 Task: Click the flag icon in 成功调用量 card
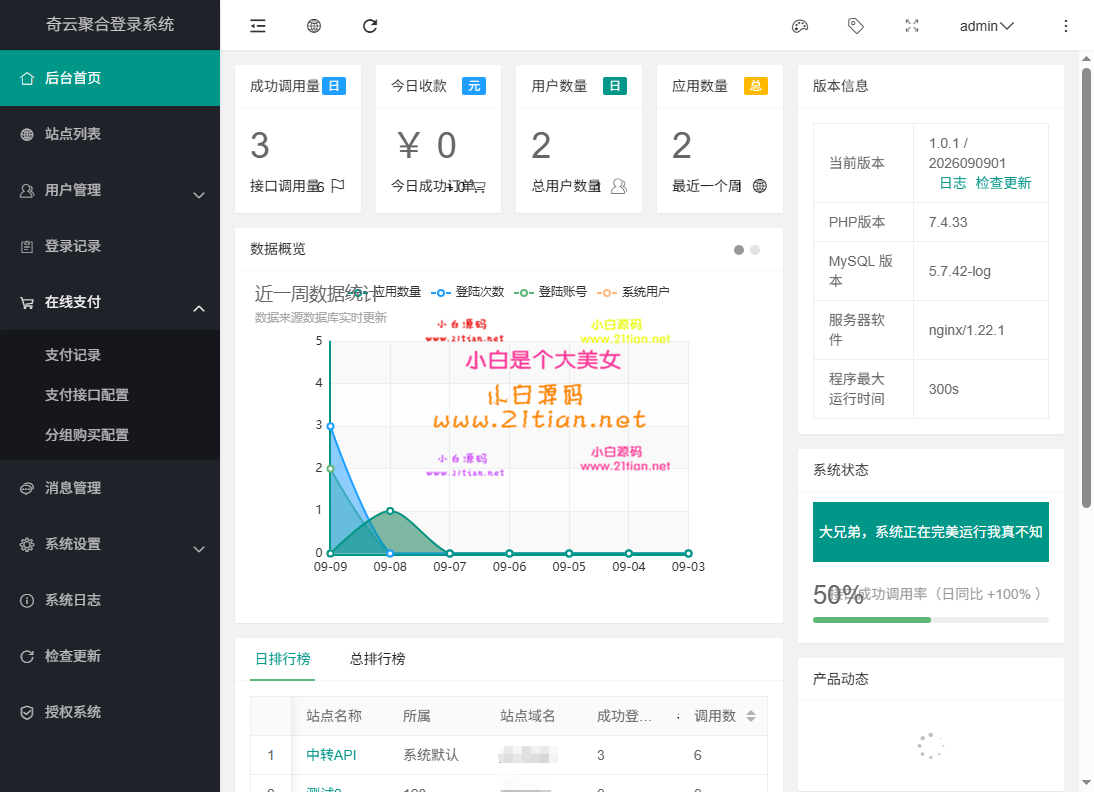pos(338,186)
